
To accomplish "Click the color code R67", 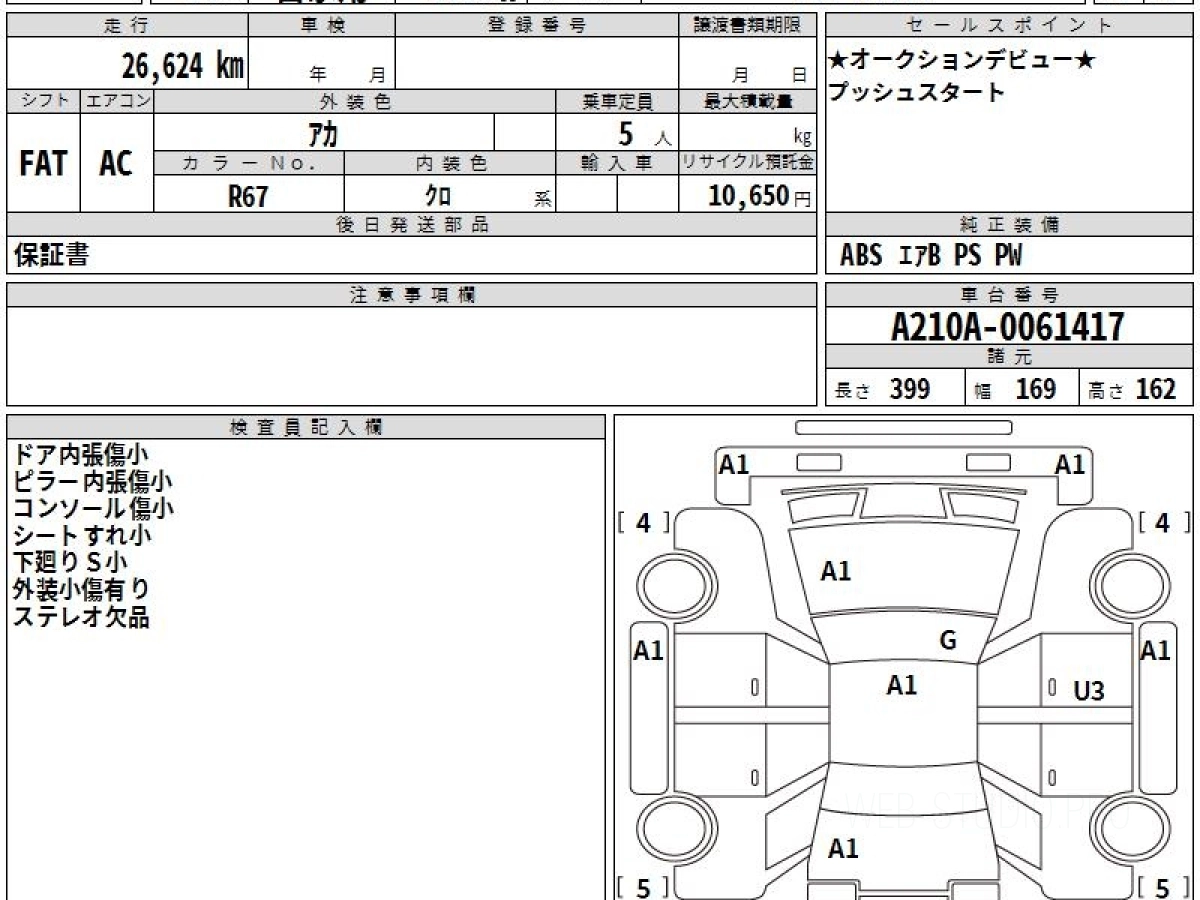I will [248, 196].
